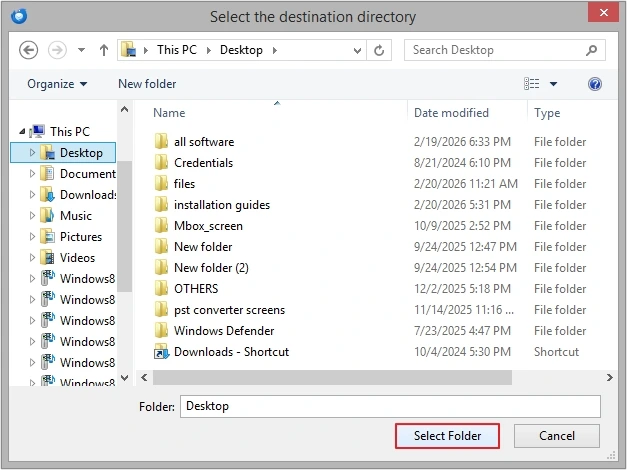The width and height of the screenshot is (627, 470).
Task: Expand the Music tree node
Action: [32, 216]
